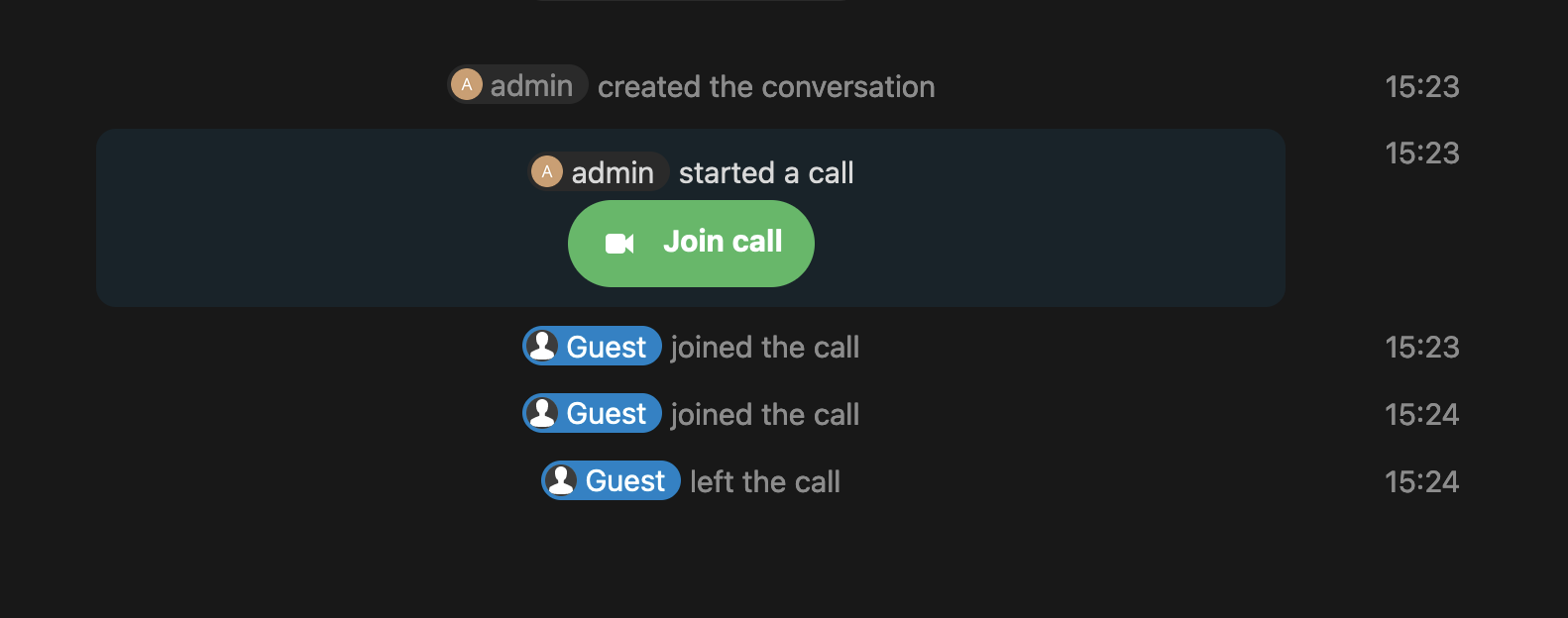
Task: Open the admin mention chip next to 'started a call'
Action: pyautogui.click(x=597, y=171)
